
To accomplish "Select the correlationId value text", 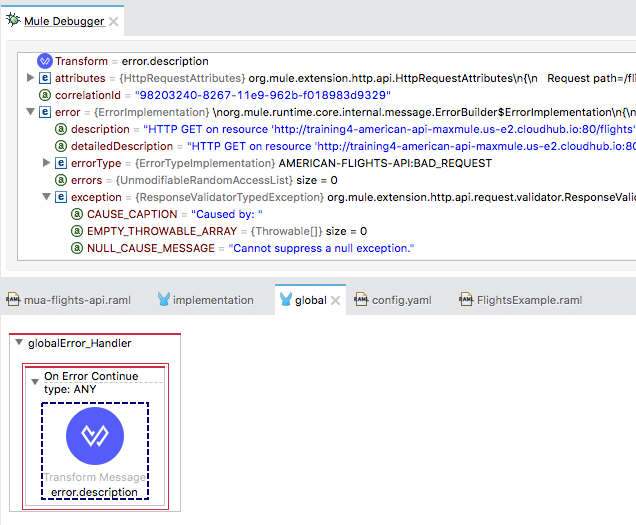I will pyautogui.click(x=263, y=95).
